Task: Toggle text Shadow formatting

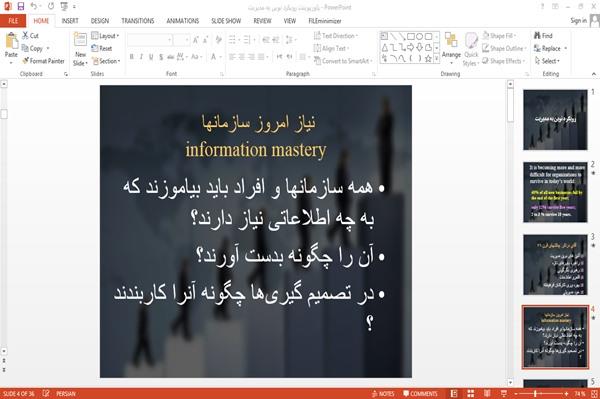Action: coord(161,57)
